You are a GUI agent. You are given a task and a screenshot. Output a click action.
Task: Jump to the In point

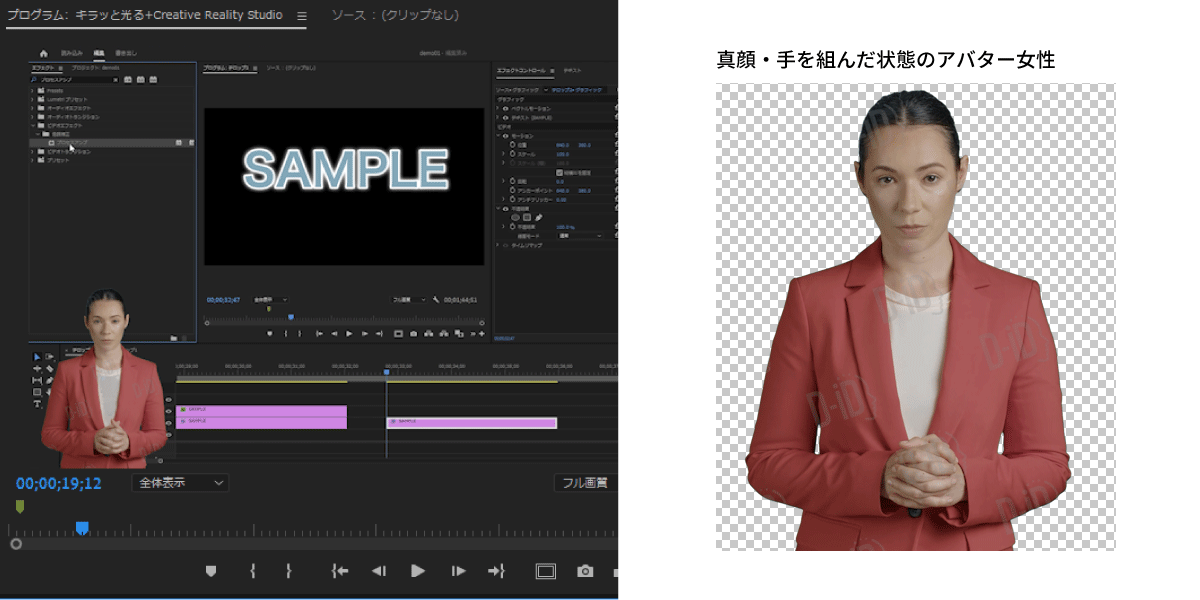click(x=340, y=571)
